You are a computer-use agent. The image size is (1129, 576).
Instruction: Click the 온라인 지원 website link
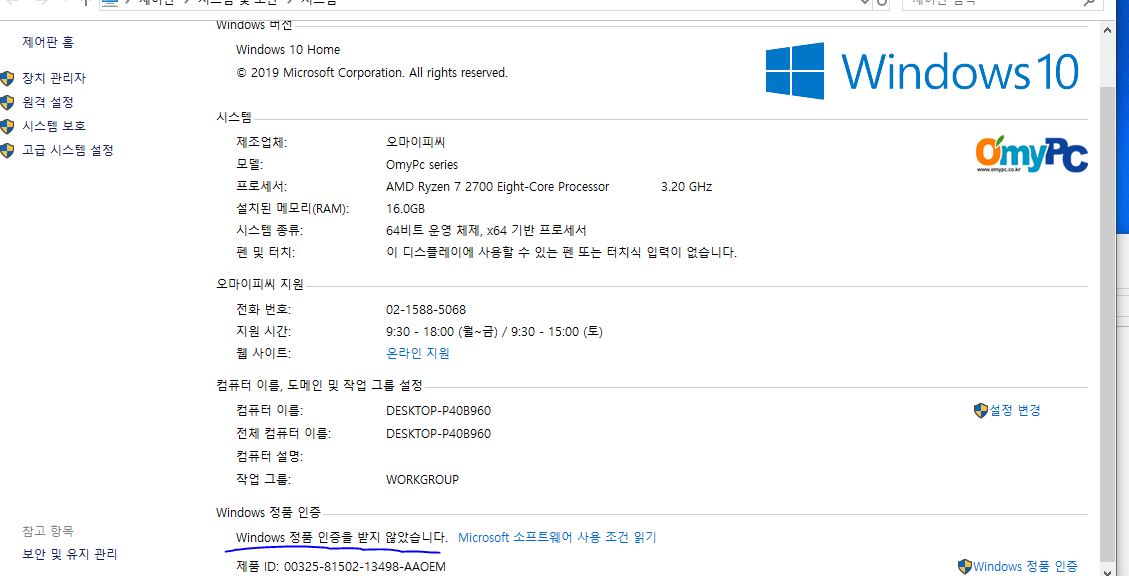(x=418, y=354)
